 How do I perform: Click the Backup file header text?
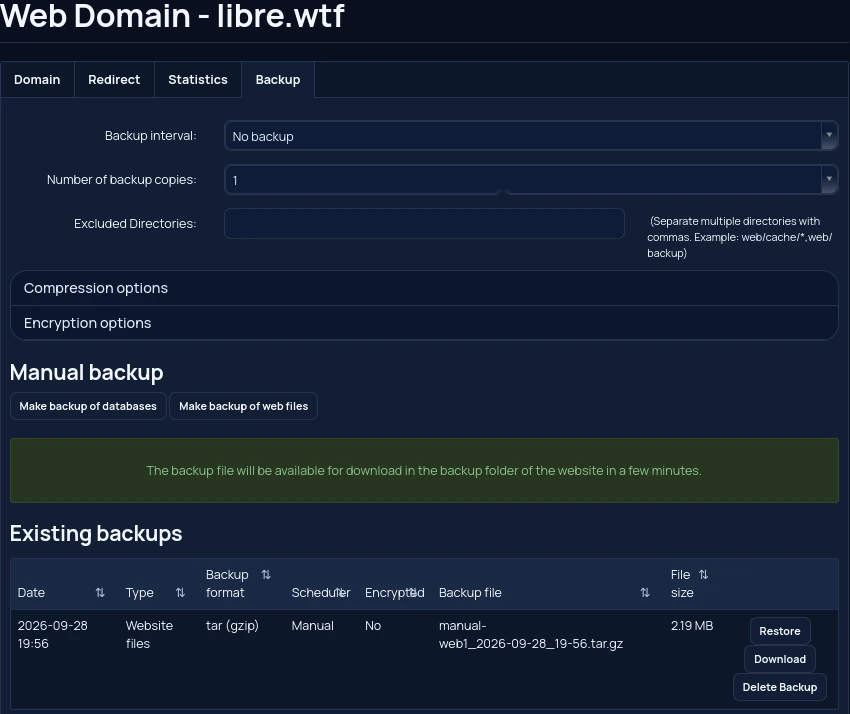pyautogui.click(x=470, y=593)
